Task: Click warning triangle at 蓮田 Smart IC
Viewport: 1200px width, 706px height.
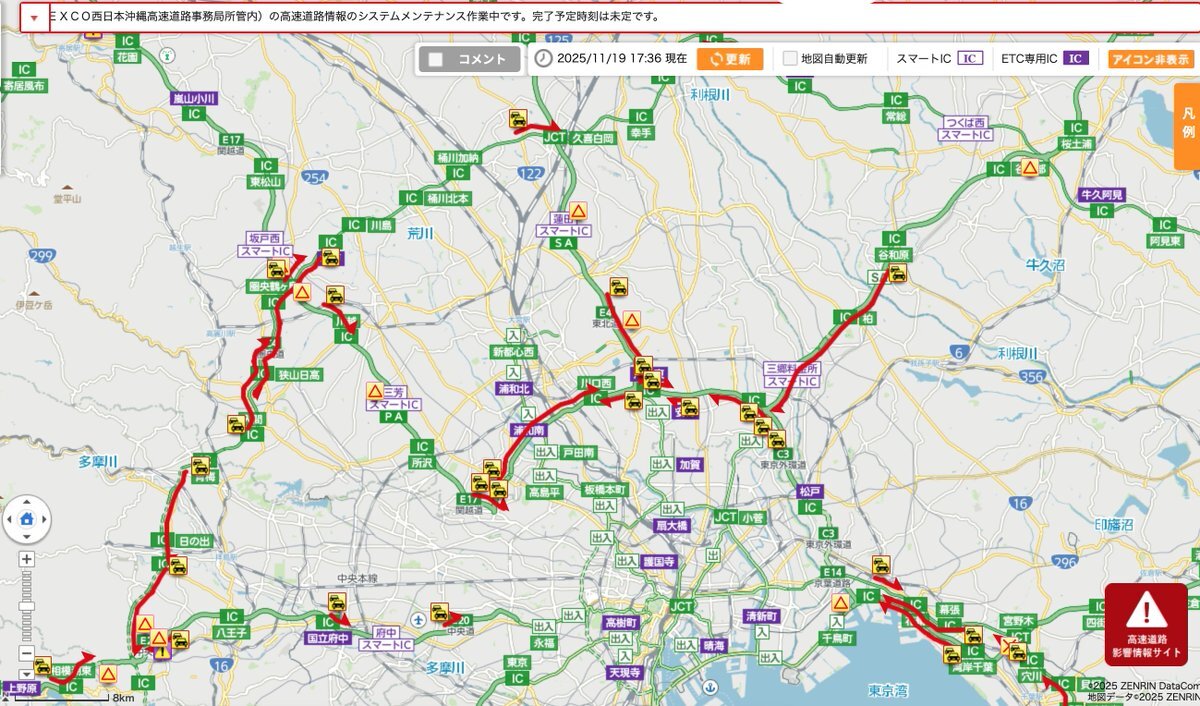Action: [x=578, y=212]
